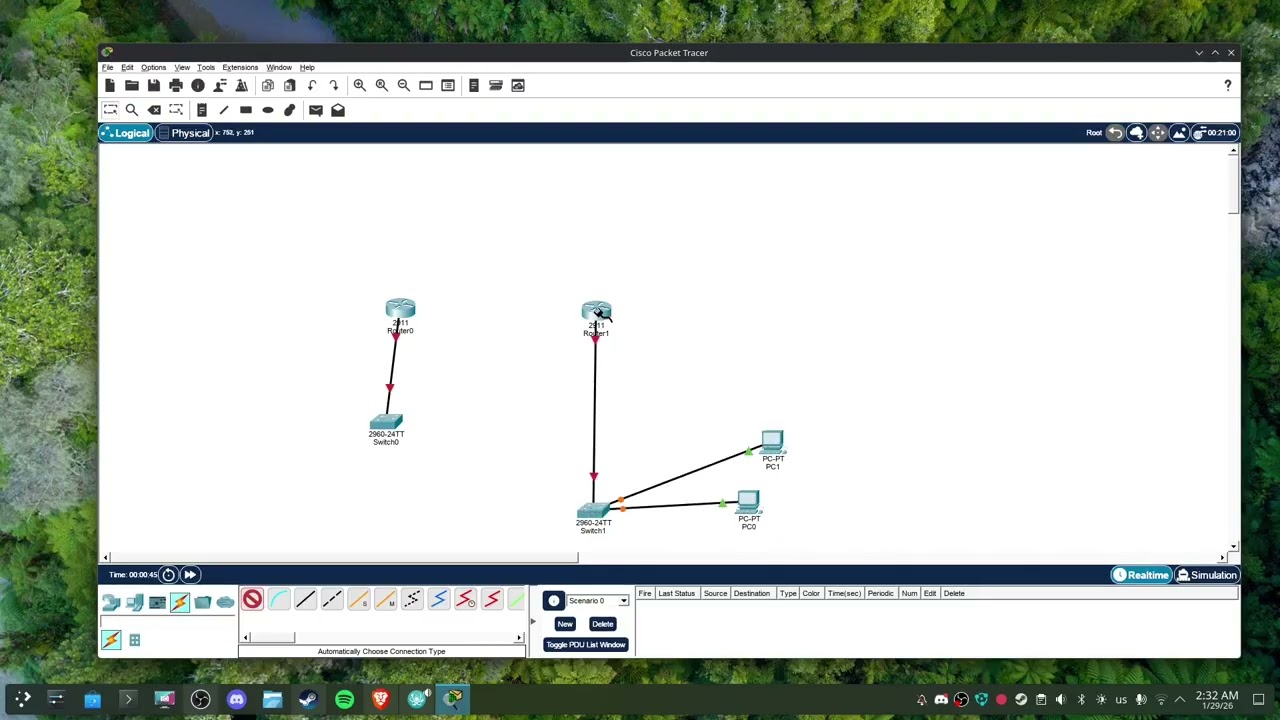Choose the Resize Shape tool
The width and height of the screenshot is (1280, 720).
(x=176, y=110)
